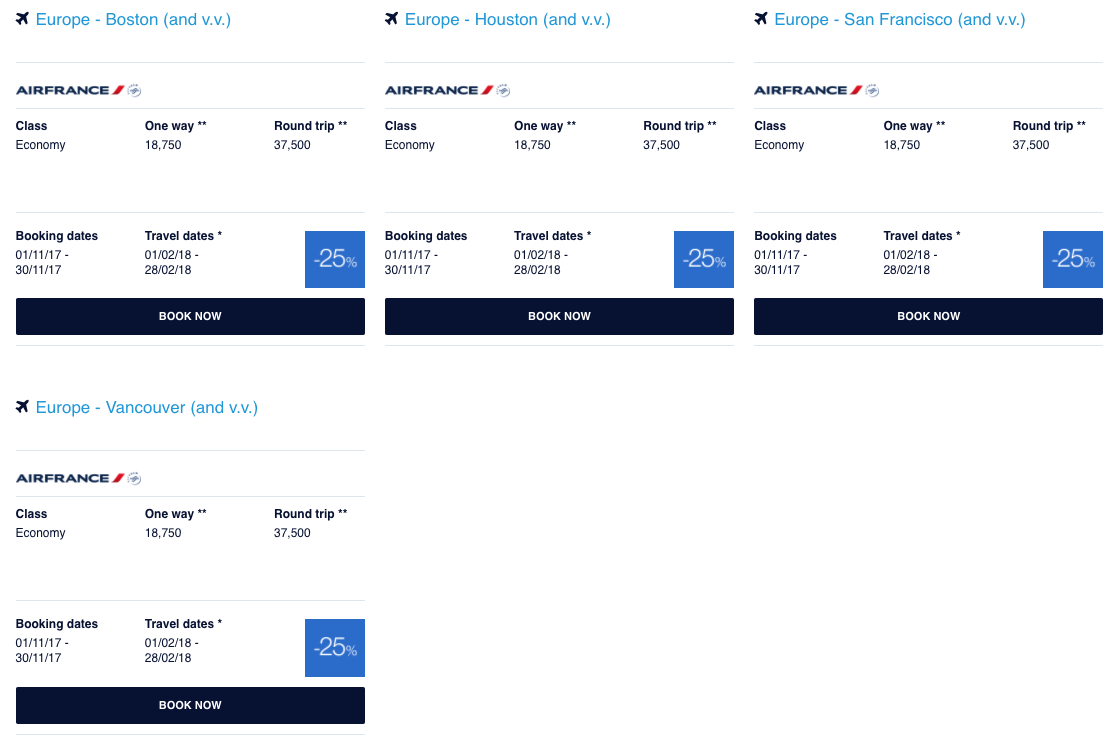Open the Europe - Boston (and v.v.) link
The width and height of the screenshot is (1118, 745).
133,19
